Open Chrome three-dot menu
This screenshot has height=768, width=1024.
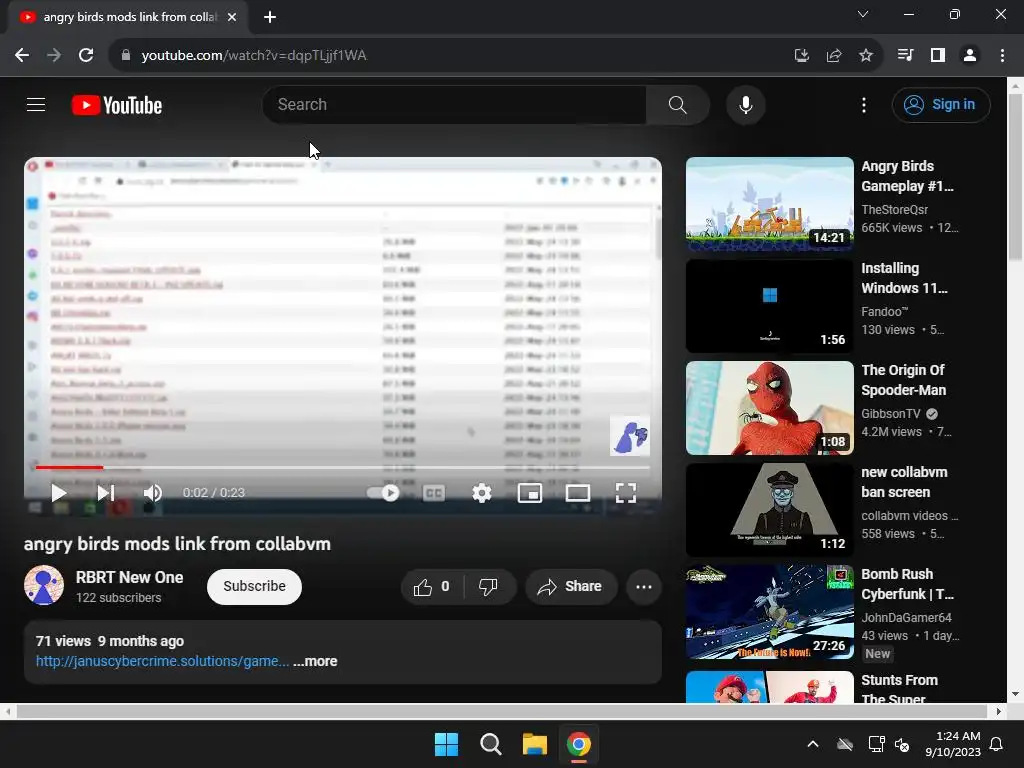[1002, 56]
